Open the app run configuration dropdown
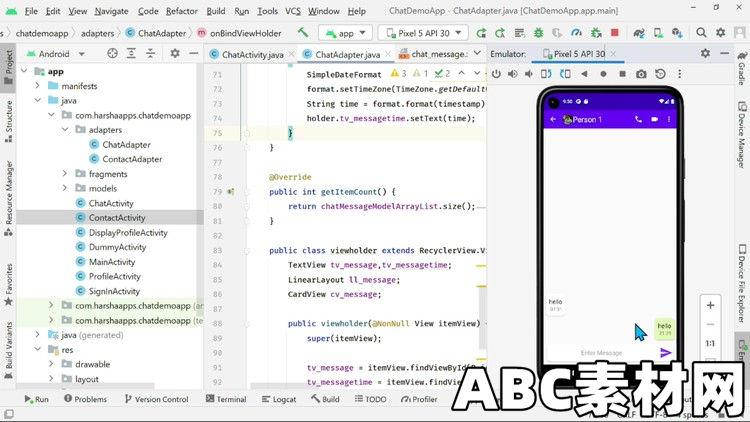This screenshot has height=422, width=750. click(x=345, y=33)
